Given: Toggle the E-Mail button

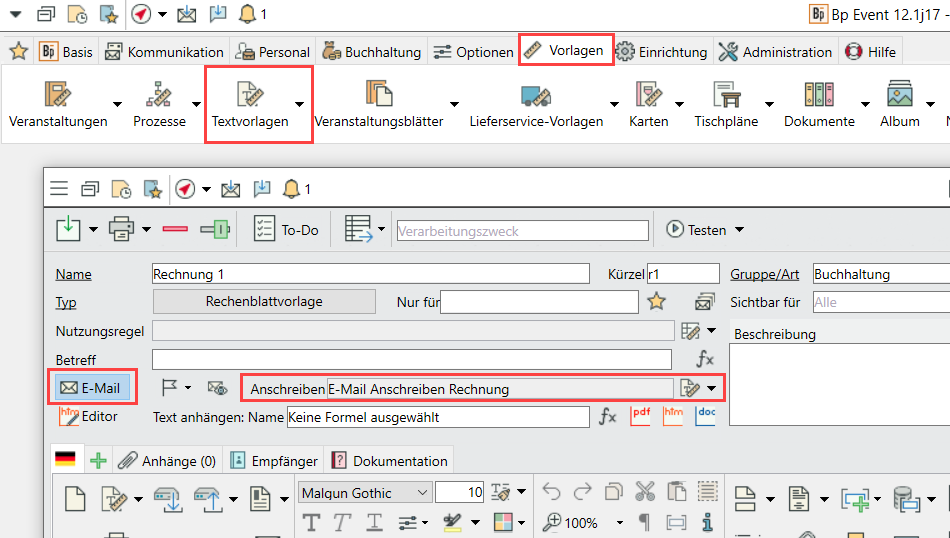Looking at the screenshot, I should (92, 388).
